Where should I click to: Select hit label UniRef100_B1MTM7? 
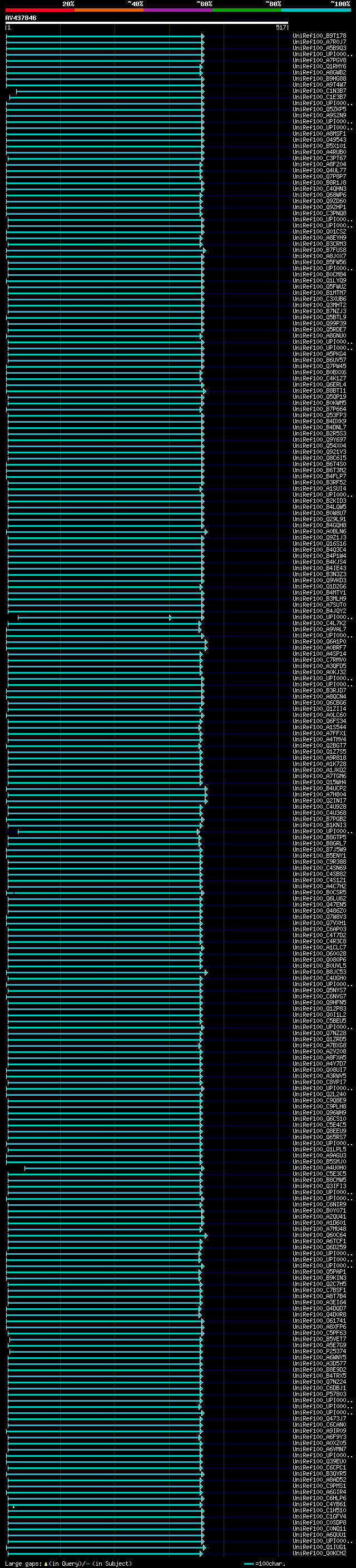coord(319,293)
